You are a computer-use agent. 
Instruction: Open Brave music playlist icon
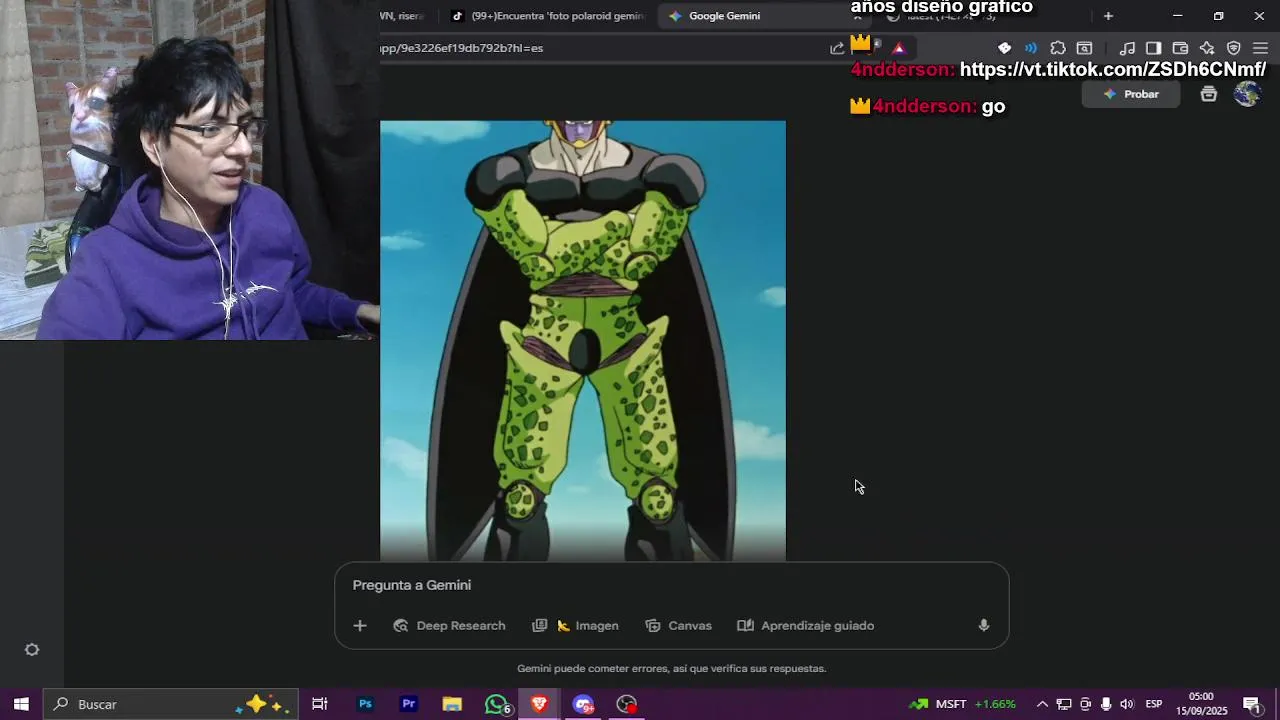1127,48
